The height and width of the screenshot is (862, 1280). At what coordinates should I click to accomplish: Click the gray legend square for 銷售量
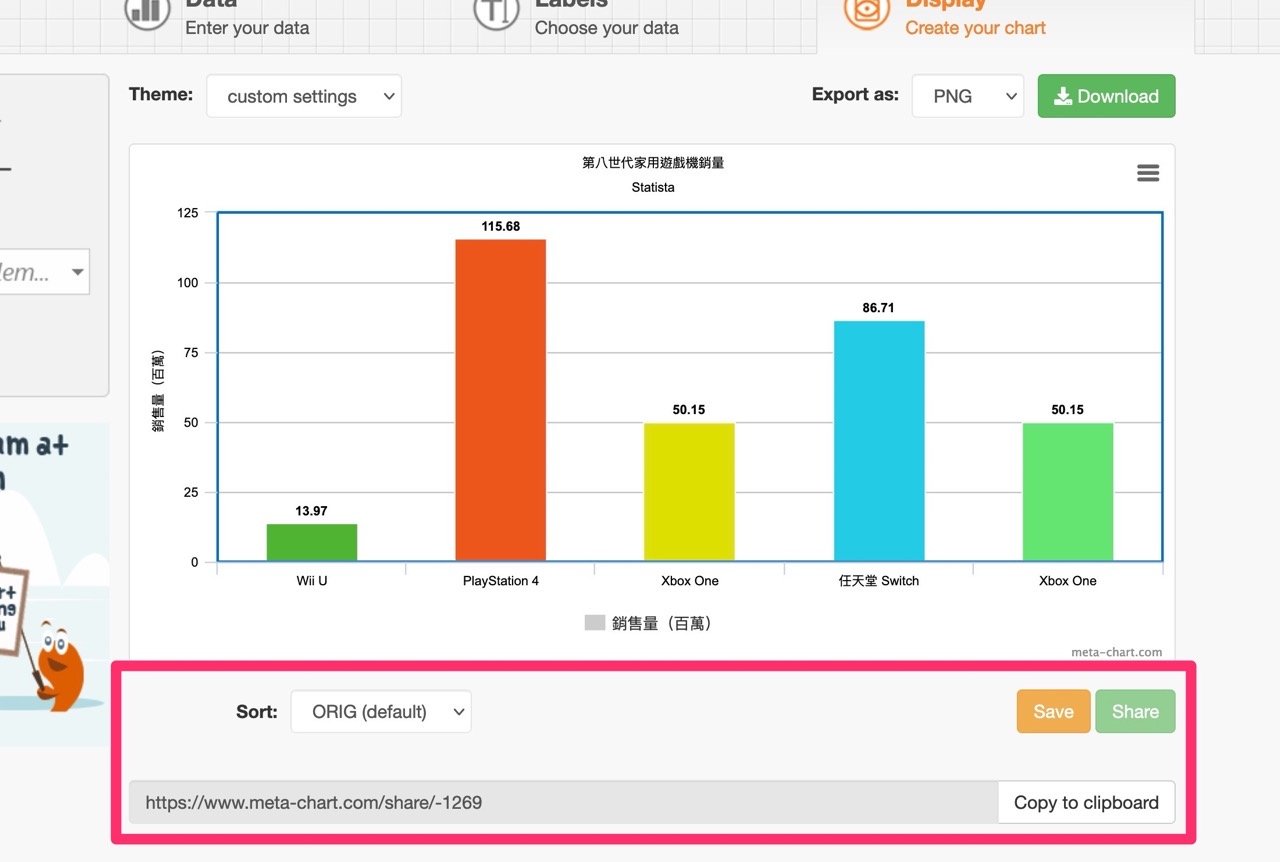coord(595,623)
